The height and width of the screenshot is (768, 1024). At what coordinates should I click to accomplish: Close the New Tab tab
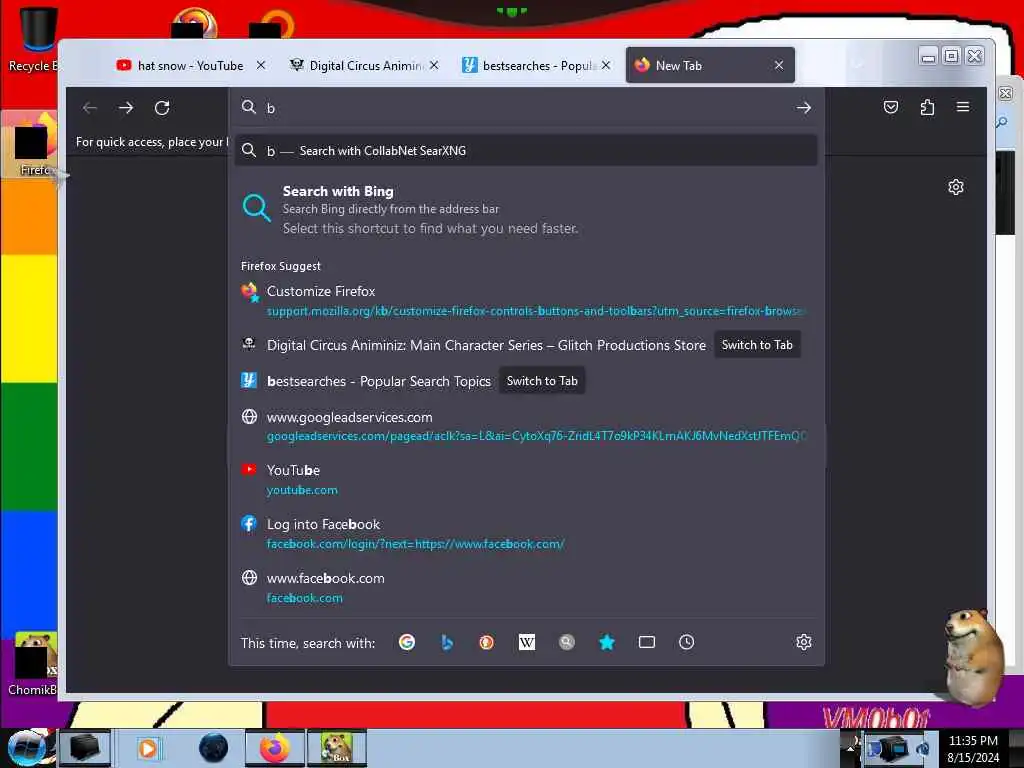tap(778, 65)
